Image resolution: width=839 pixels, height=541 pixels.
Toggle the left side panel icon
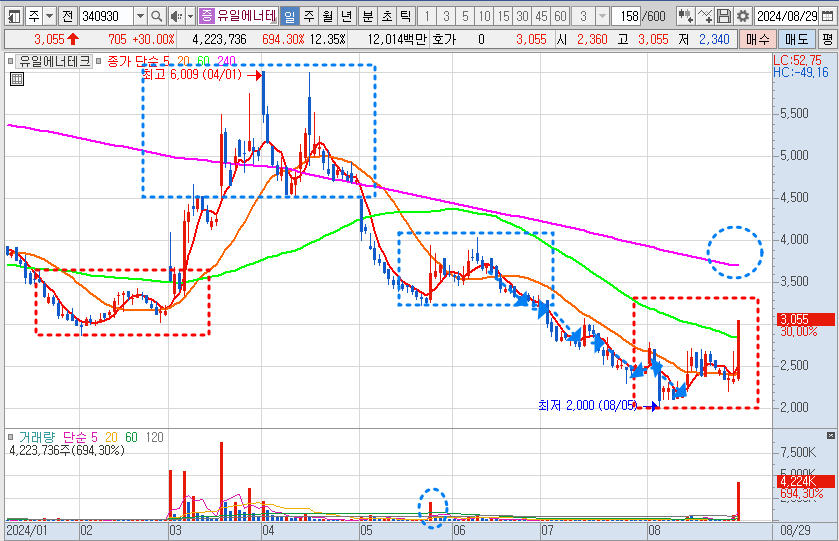pyautogui.click(x=14, y=17)
